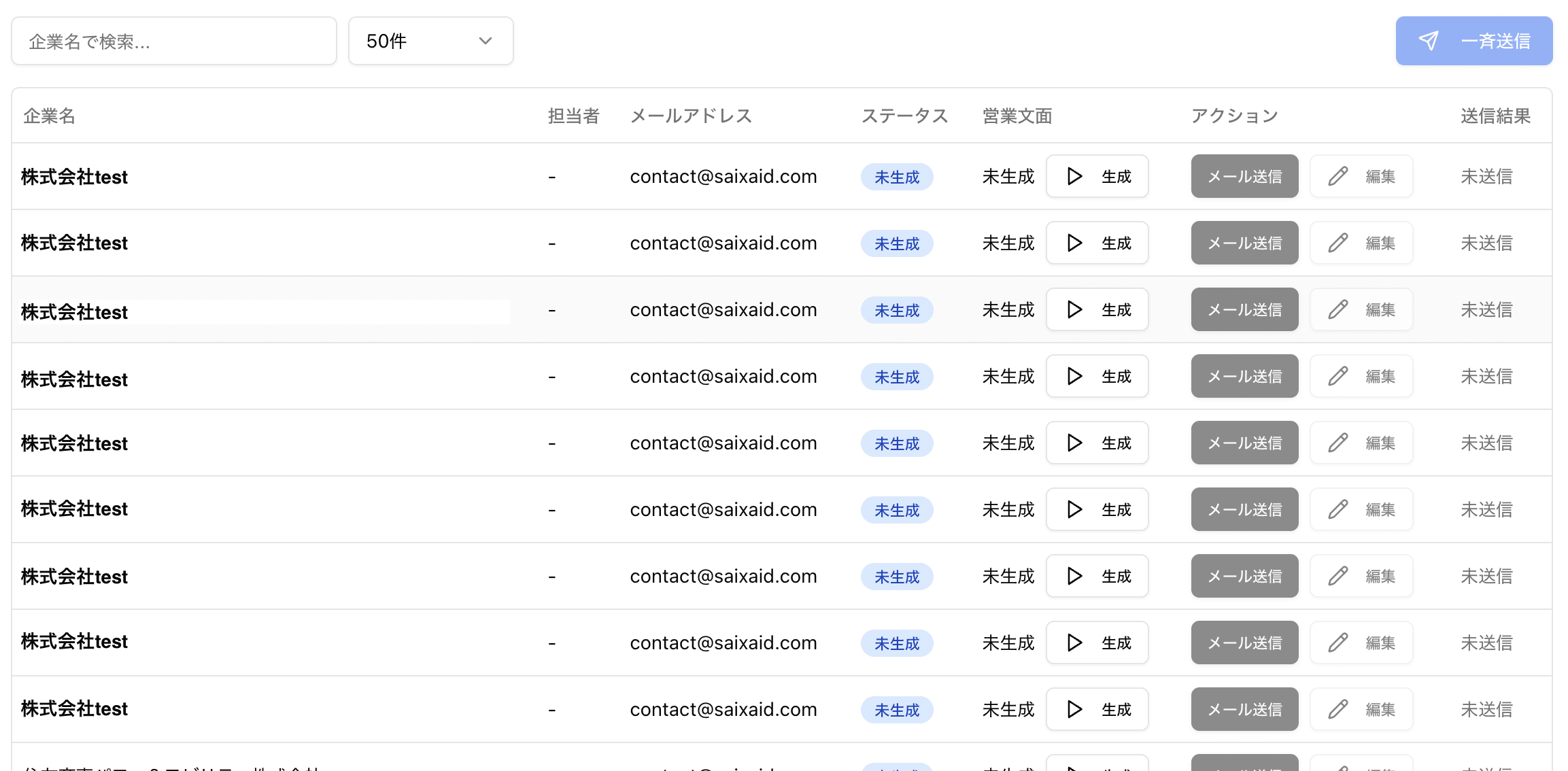1568x771 pixels.
Task: Click contact@saixaid.com email in sixth row
Action: coord(723,509)
